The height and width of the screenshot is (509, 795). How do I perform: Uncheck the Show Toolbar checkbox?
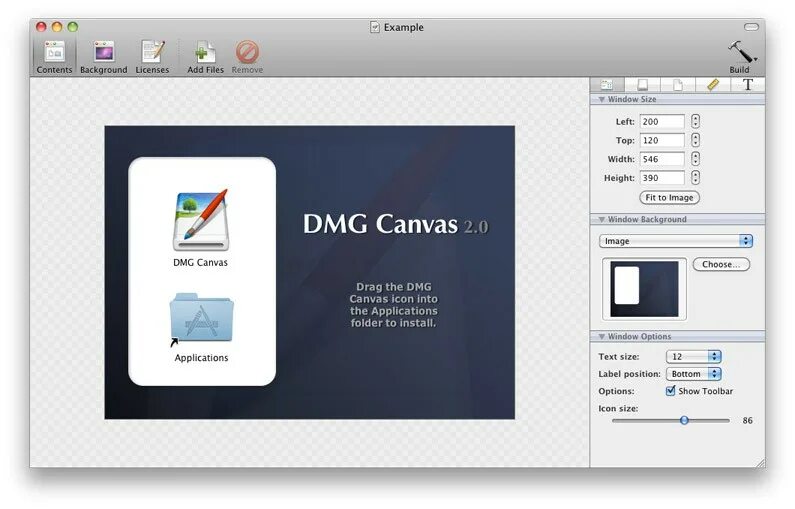tap(670, 391)
